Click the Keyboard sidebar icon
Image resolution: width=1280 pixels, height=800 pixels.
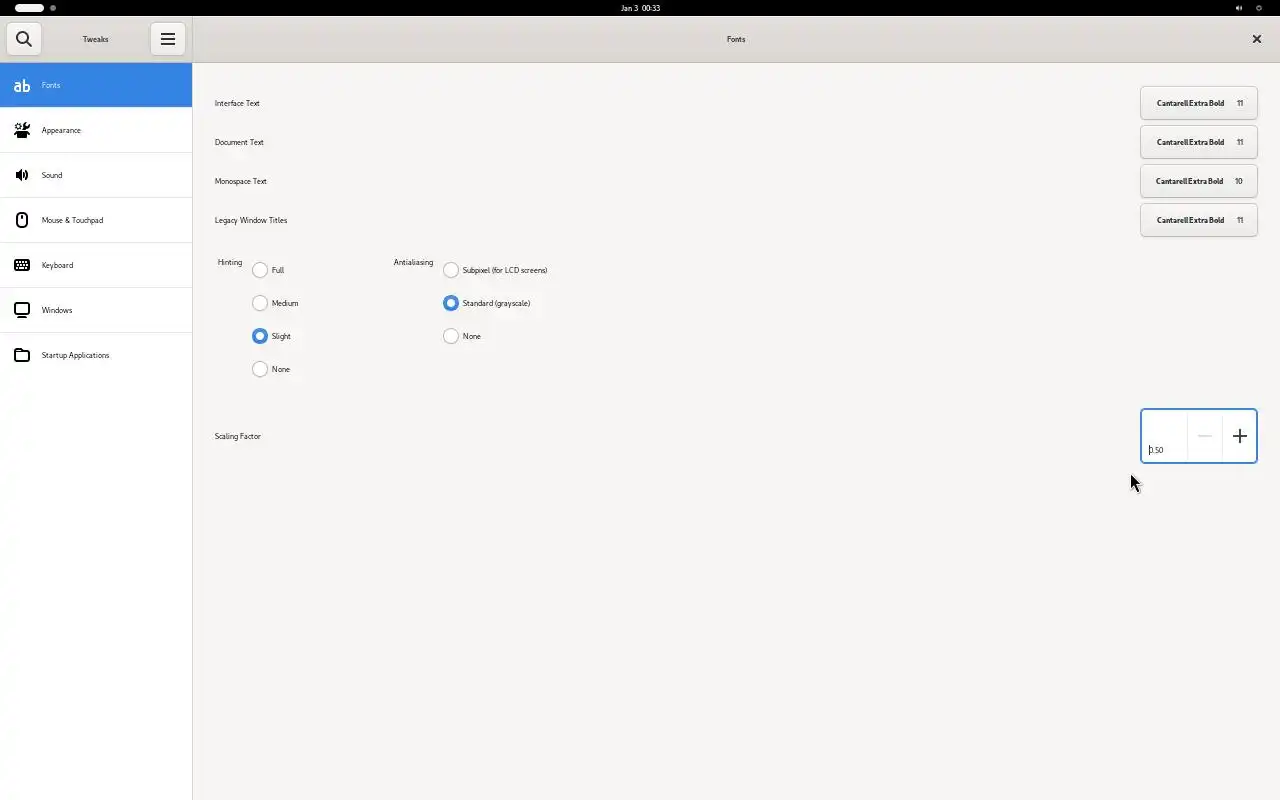22,265
